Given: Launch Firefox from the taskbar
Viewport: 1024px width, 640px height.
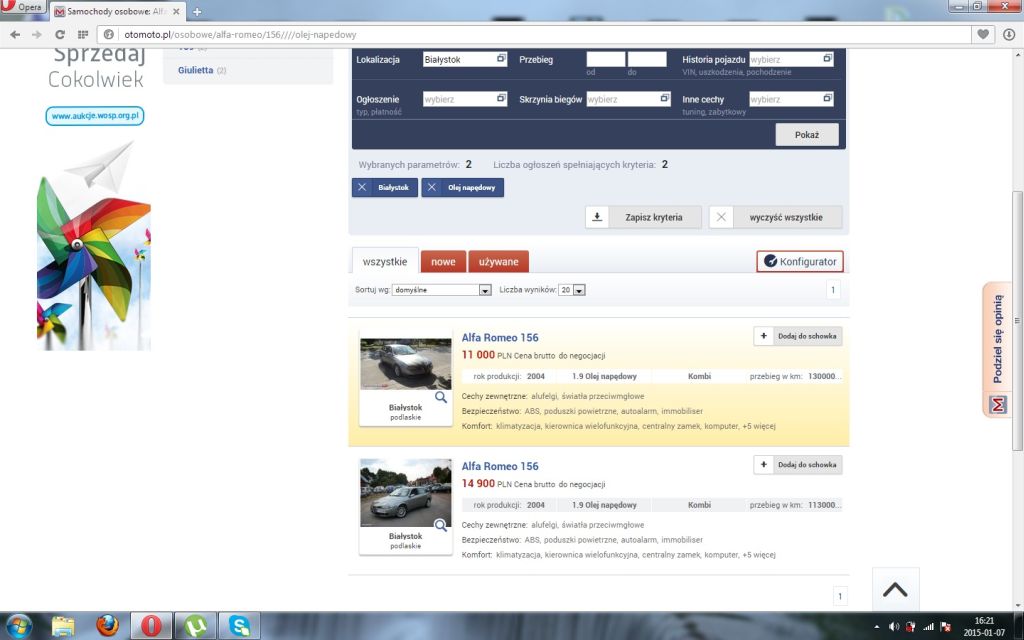Looking at the screenshot, I should [108, 626].
